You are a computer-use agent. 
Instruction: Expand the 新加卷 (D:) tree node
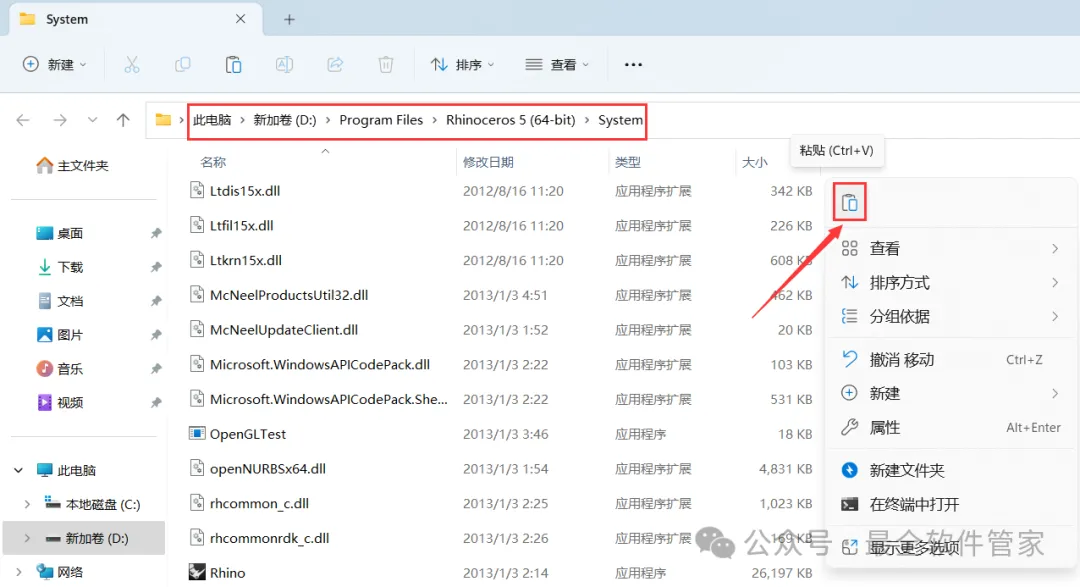pos(27,538)
